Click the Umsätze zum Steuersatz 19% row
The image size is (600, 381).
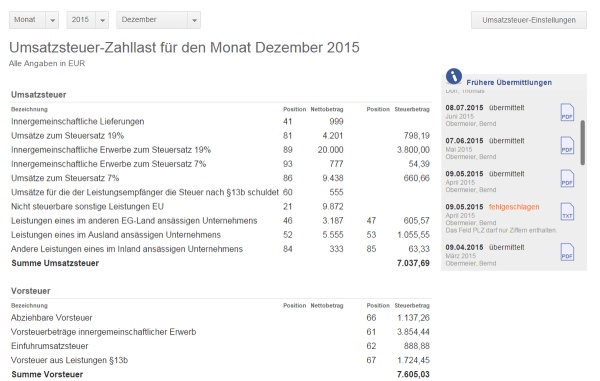pyautogui.click(x=220, y=136)
